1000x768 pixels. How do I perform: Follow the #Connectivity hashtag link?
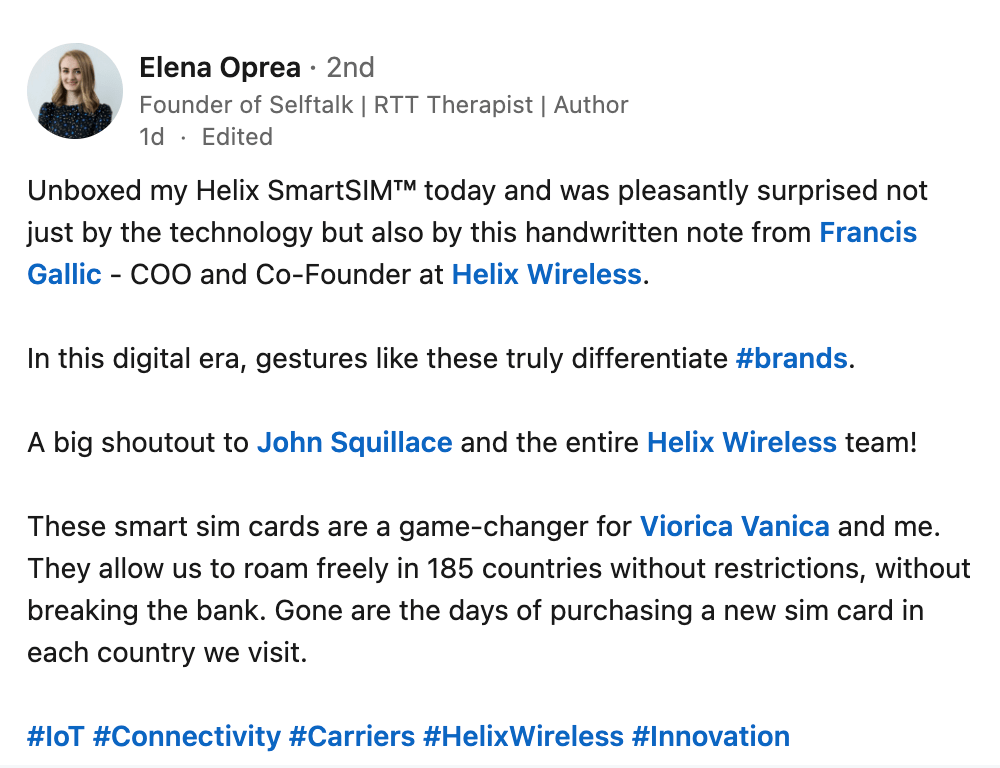186,737
